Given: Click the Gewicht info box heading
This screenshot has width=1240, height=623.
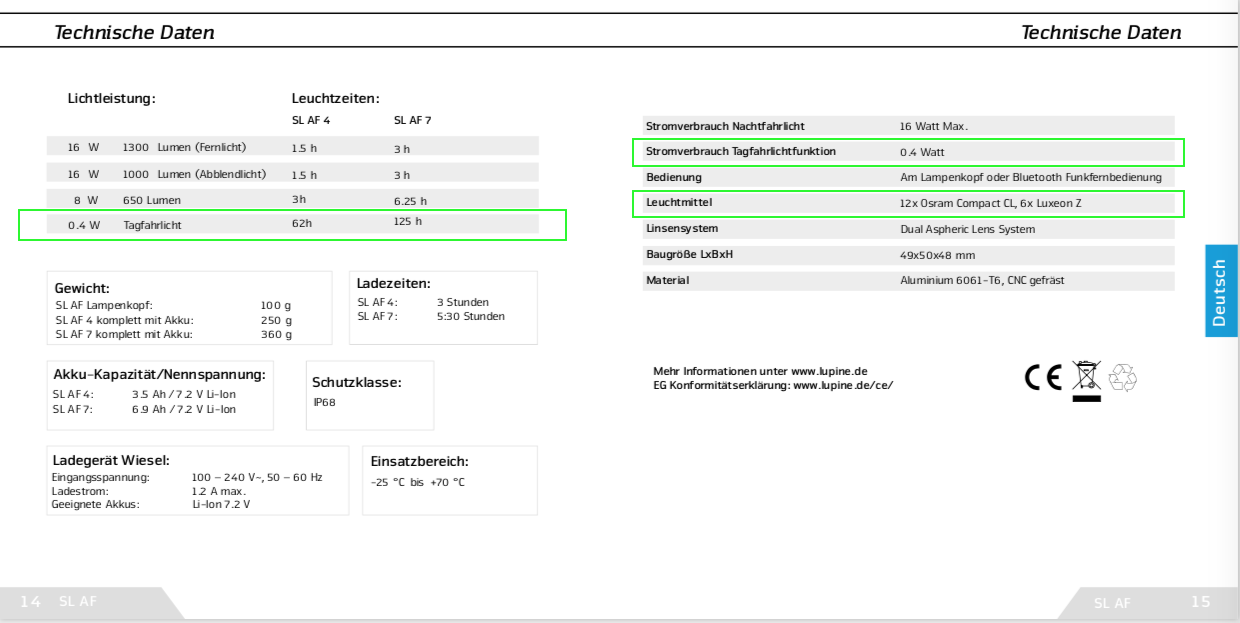Looking at the screenshot, I should pyautogui.click(x=82, y=288).
